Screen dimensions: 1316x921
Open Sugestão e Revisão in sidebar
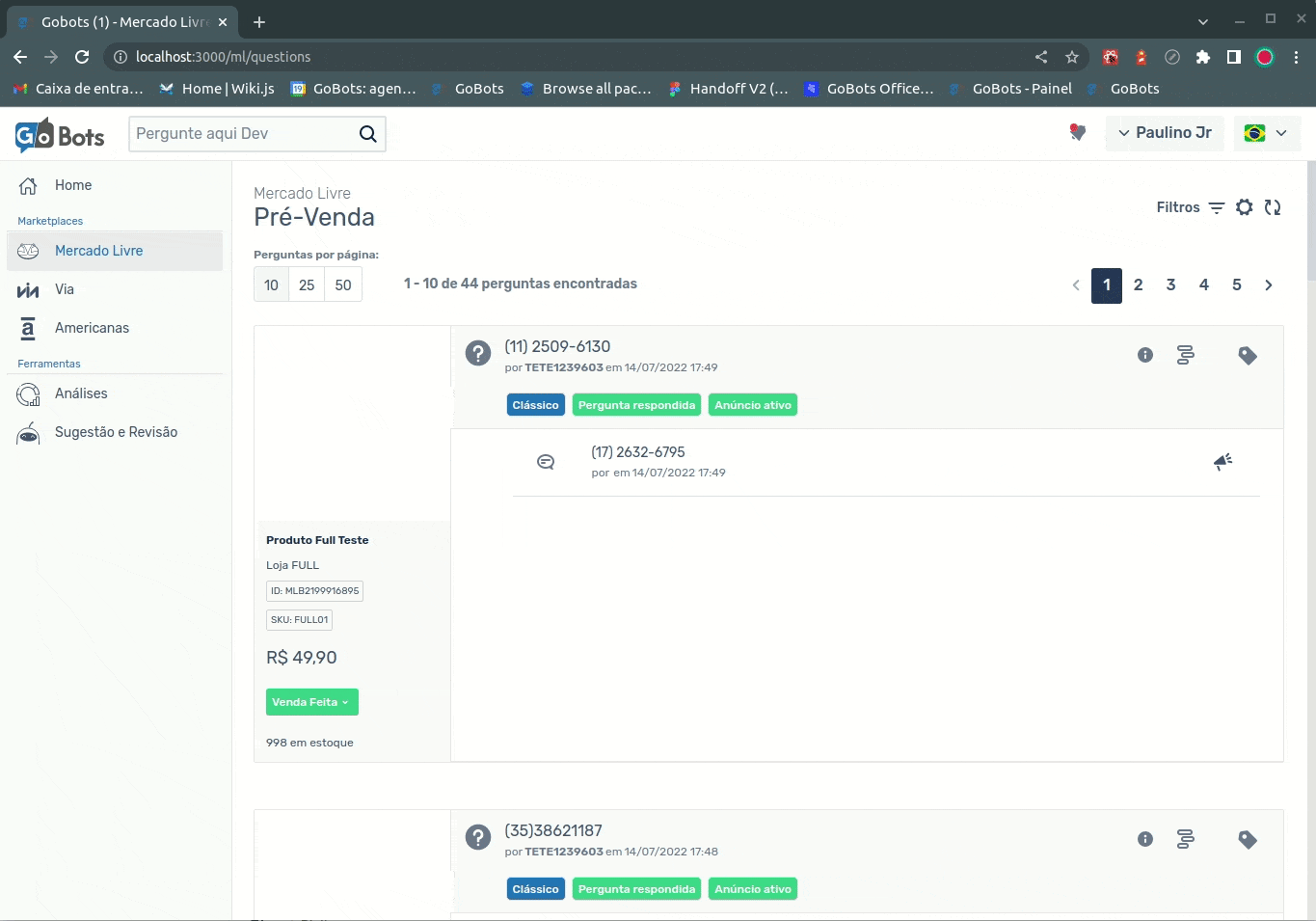pos(115,432)
